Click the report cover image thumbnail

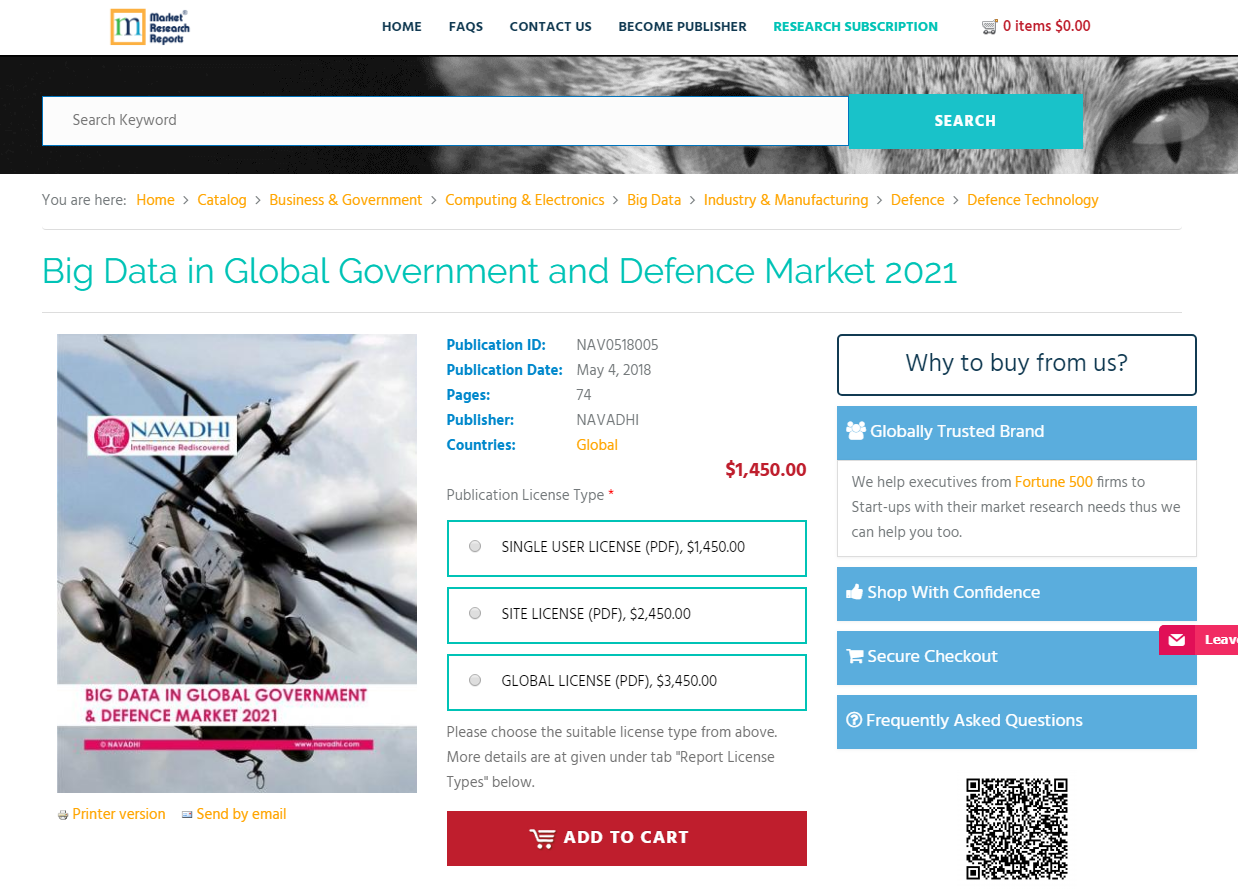pyautogui.click(x=237, y=563)
